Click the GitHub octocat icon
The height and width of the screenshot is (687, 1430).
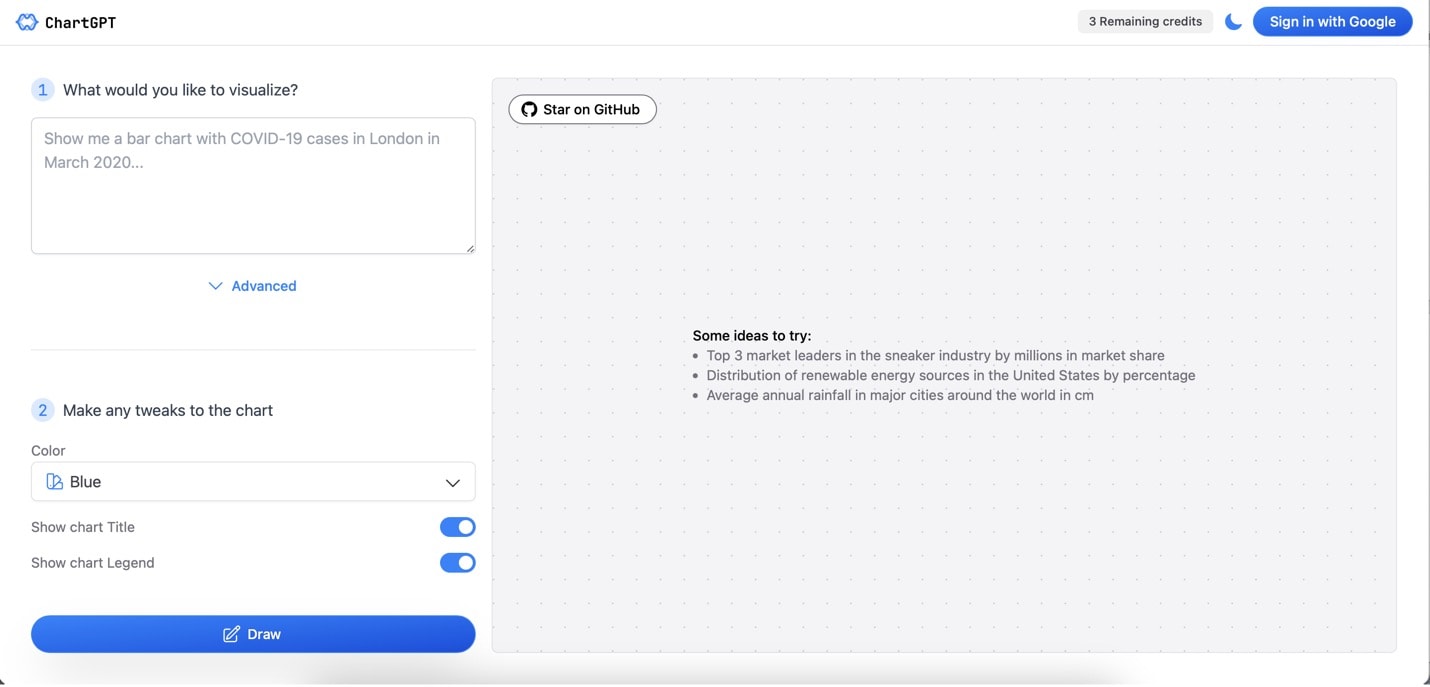tap(530, 110)
